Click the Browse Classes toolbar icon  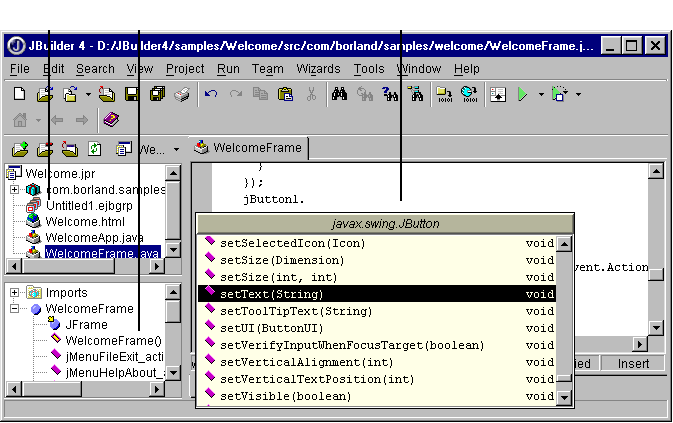pyautogui.click(x=415, y=94)
